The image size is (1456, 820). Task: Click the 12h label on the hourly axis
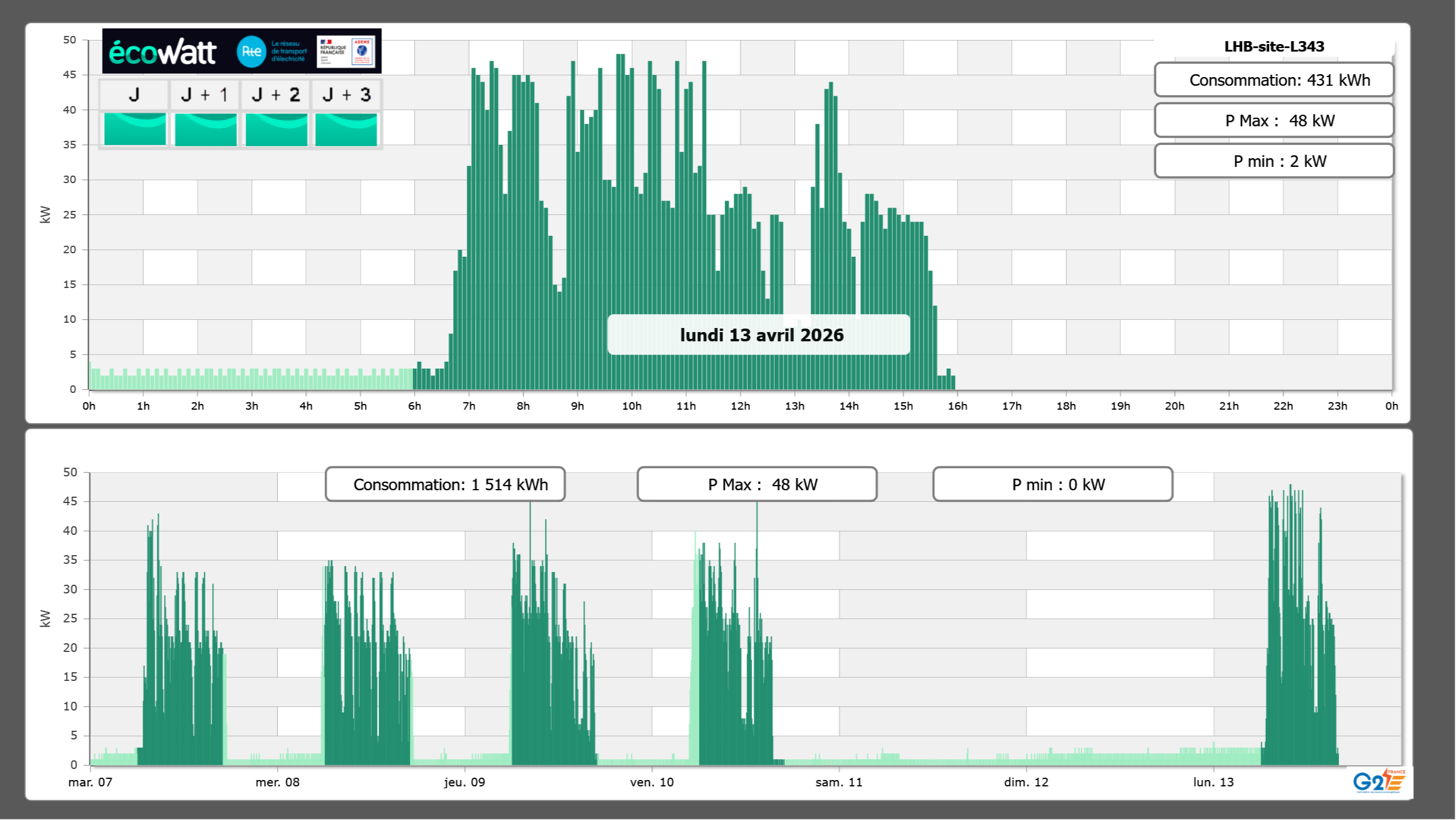click(740, 406)
